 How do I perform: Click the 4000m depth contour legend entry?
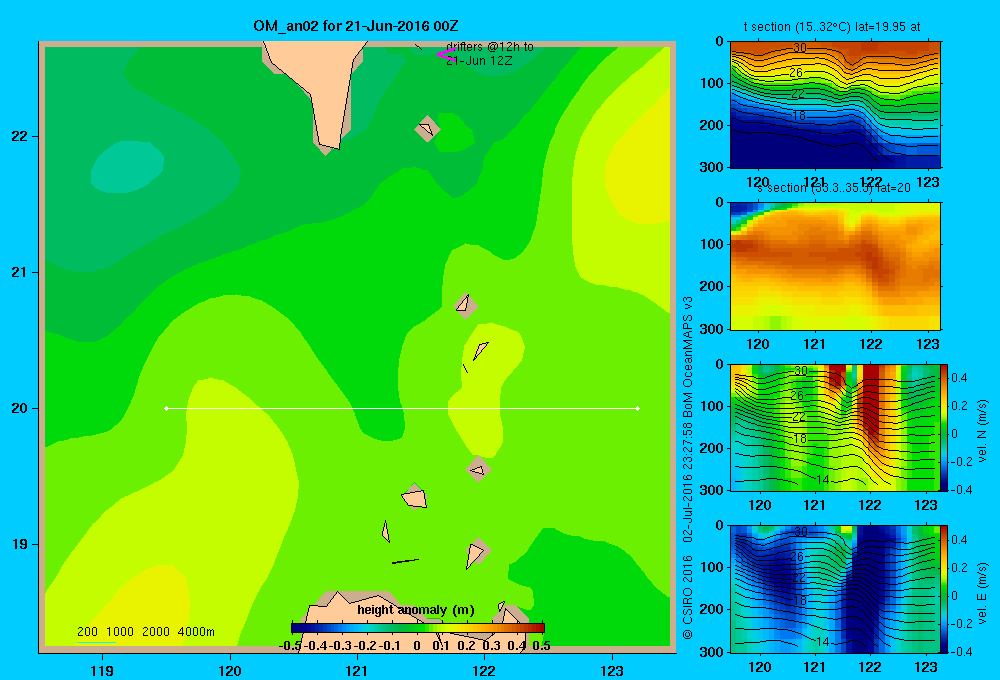196,632
